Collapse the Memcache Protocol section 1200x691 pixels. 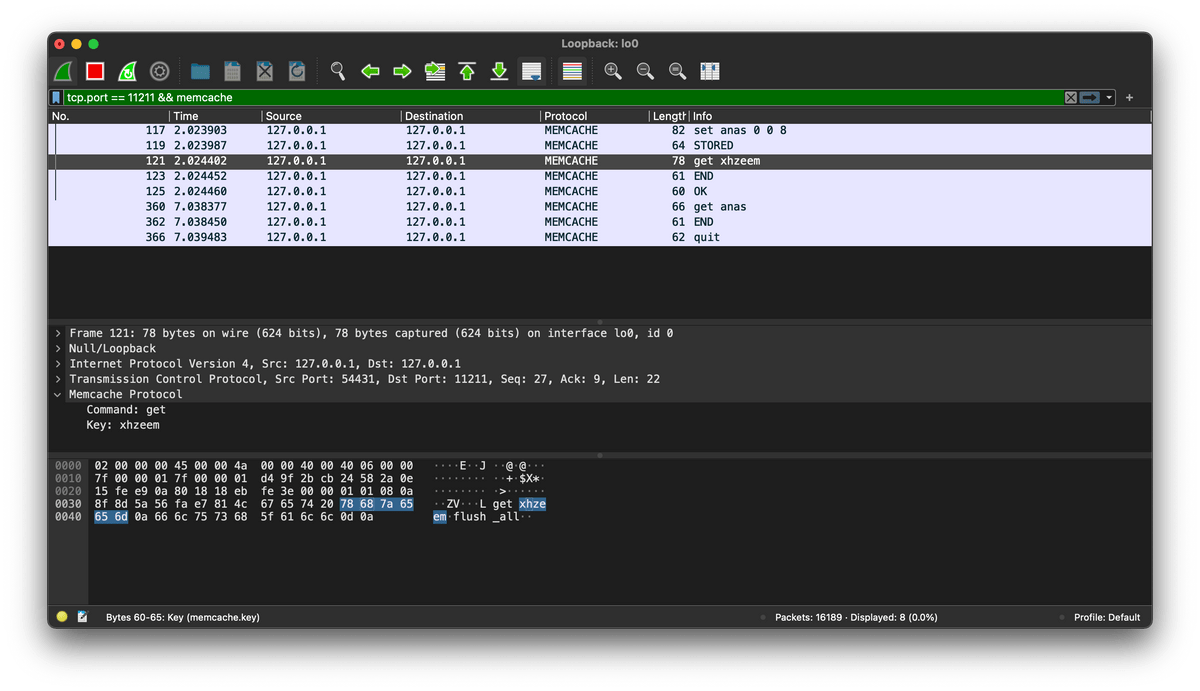[x=59, y=395]
